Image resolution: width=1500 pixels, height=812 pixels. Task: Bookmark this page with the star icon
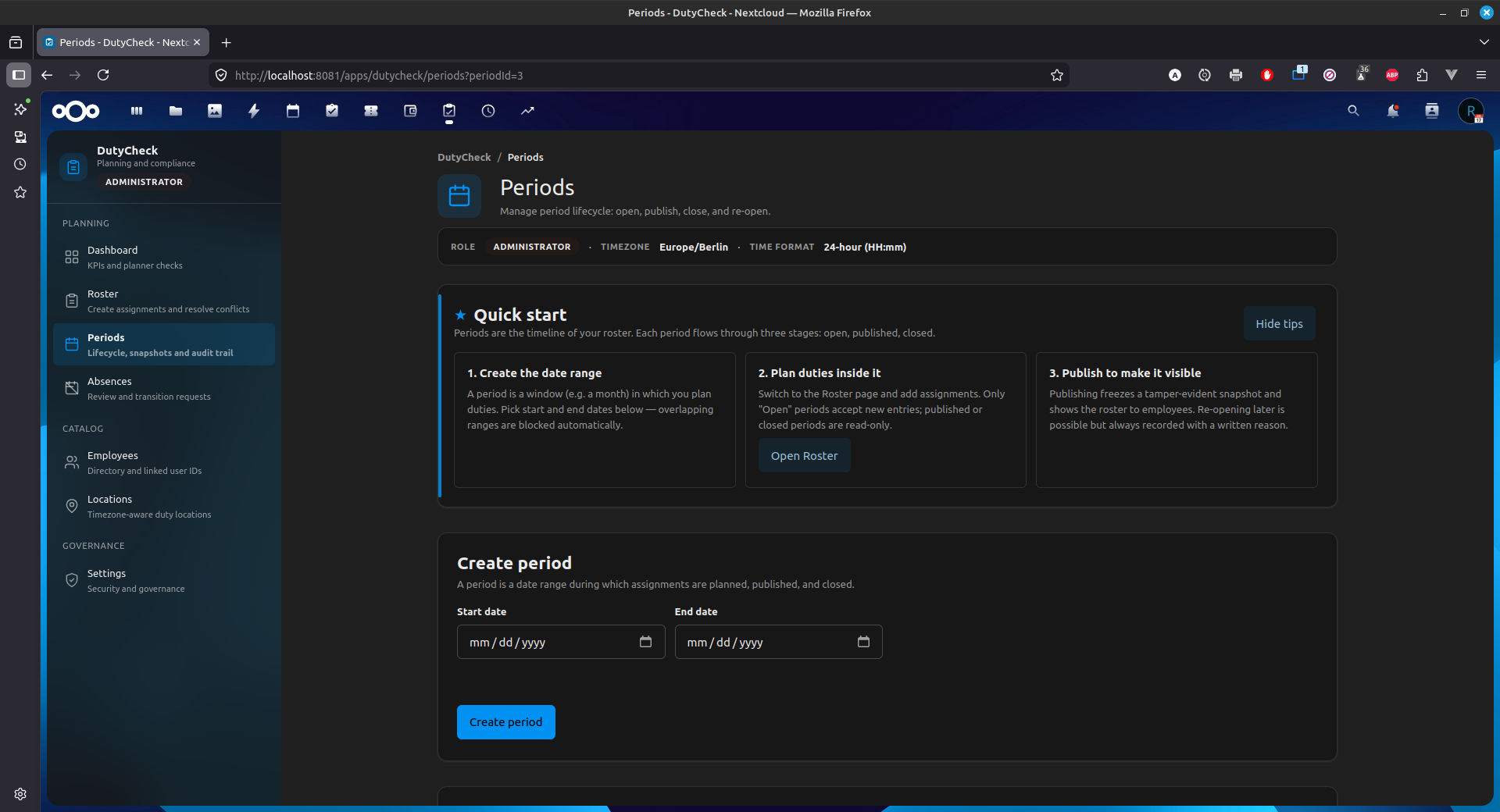[x=1057, y=75]
